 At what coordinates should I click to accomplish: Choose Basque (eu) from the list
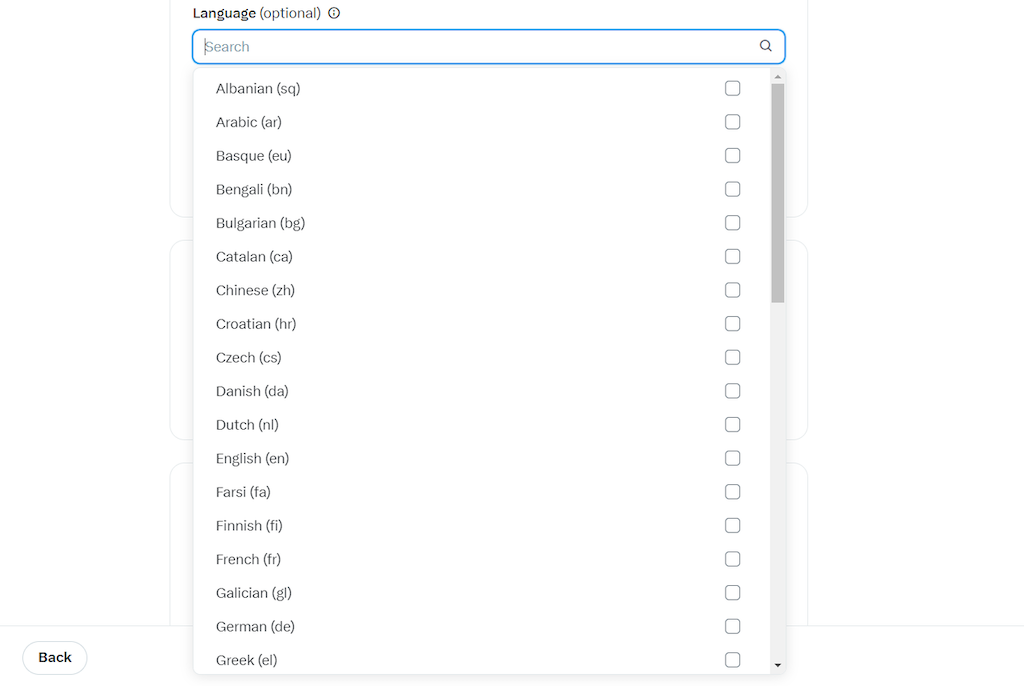[482, 155]
